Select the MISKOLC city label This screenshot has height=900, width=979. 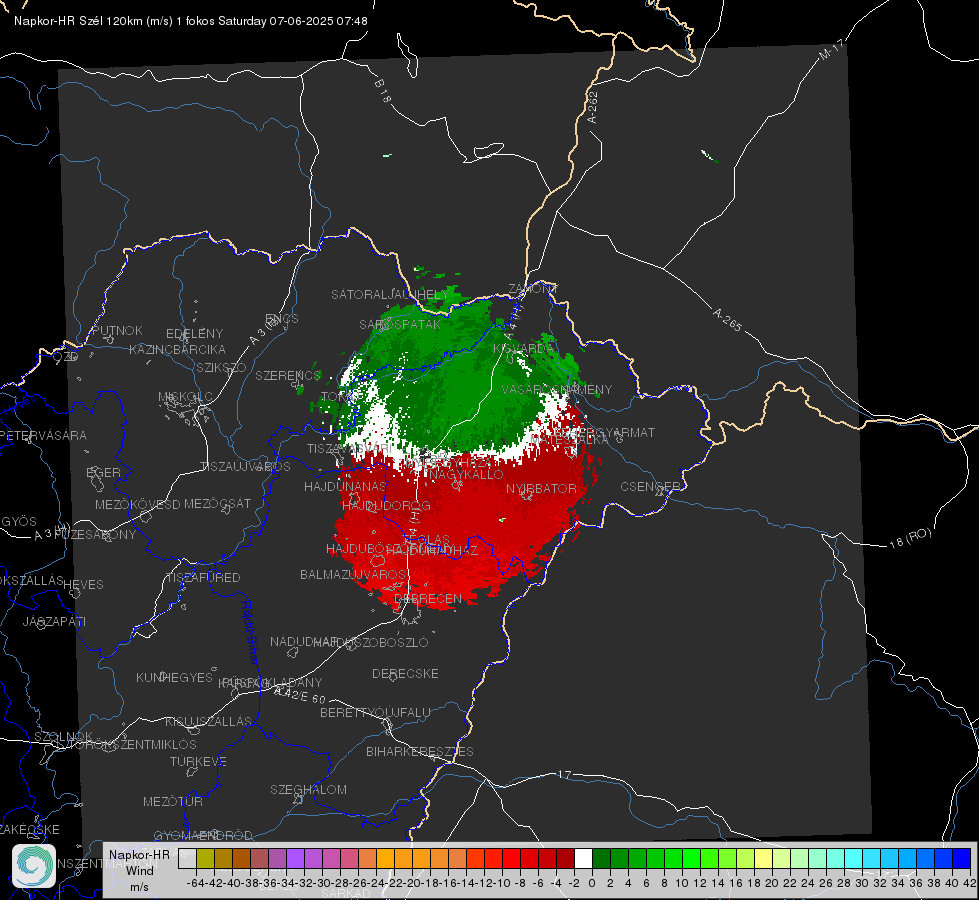[x=185, y=397]
